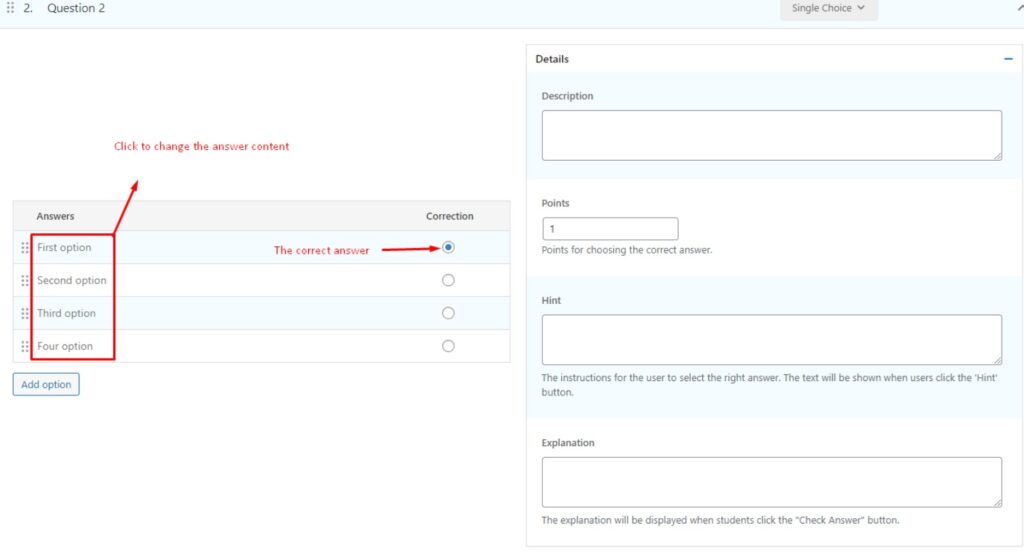
Task: Set Third option as correct answer
Action: pos(448,313)
